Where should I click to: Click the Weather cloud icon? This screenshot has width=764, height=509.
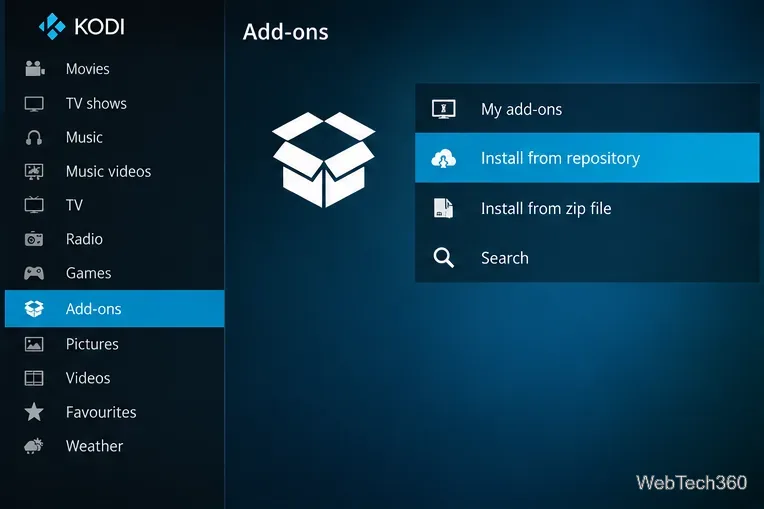point(34,446)
